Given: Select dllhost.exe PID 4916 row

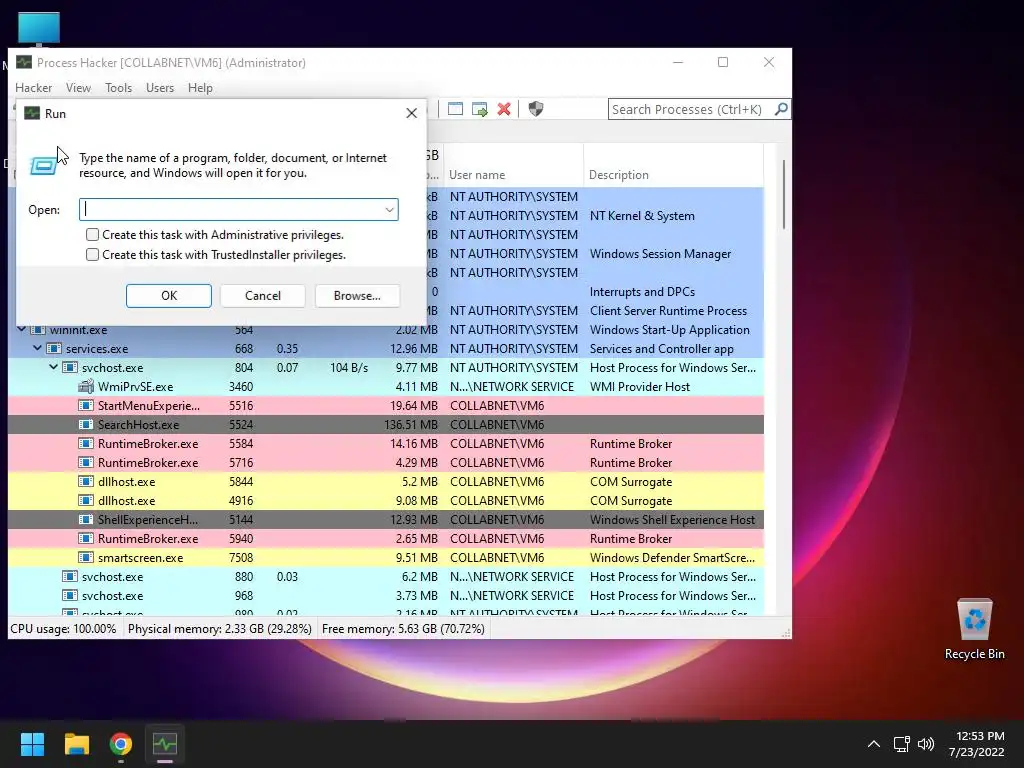Looking at the screenshot, I should (x=386, y=501).
